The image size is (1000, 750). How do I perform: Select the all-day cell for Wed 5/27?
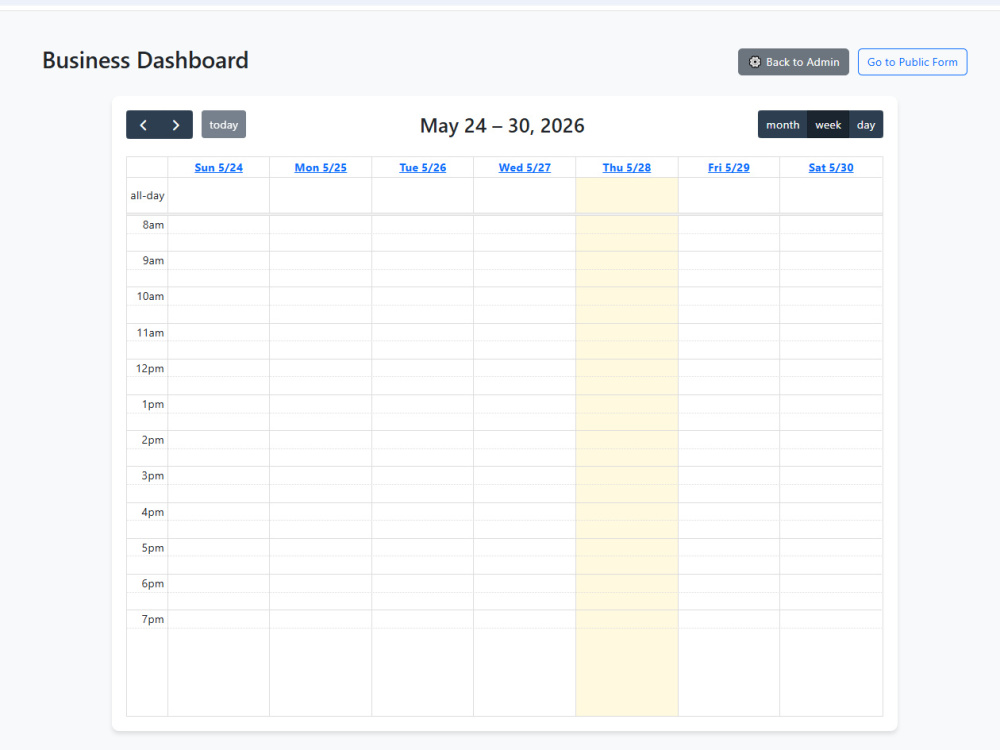(x=525, y=195)
